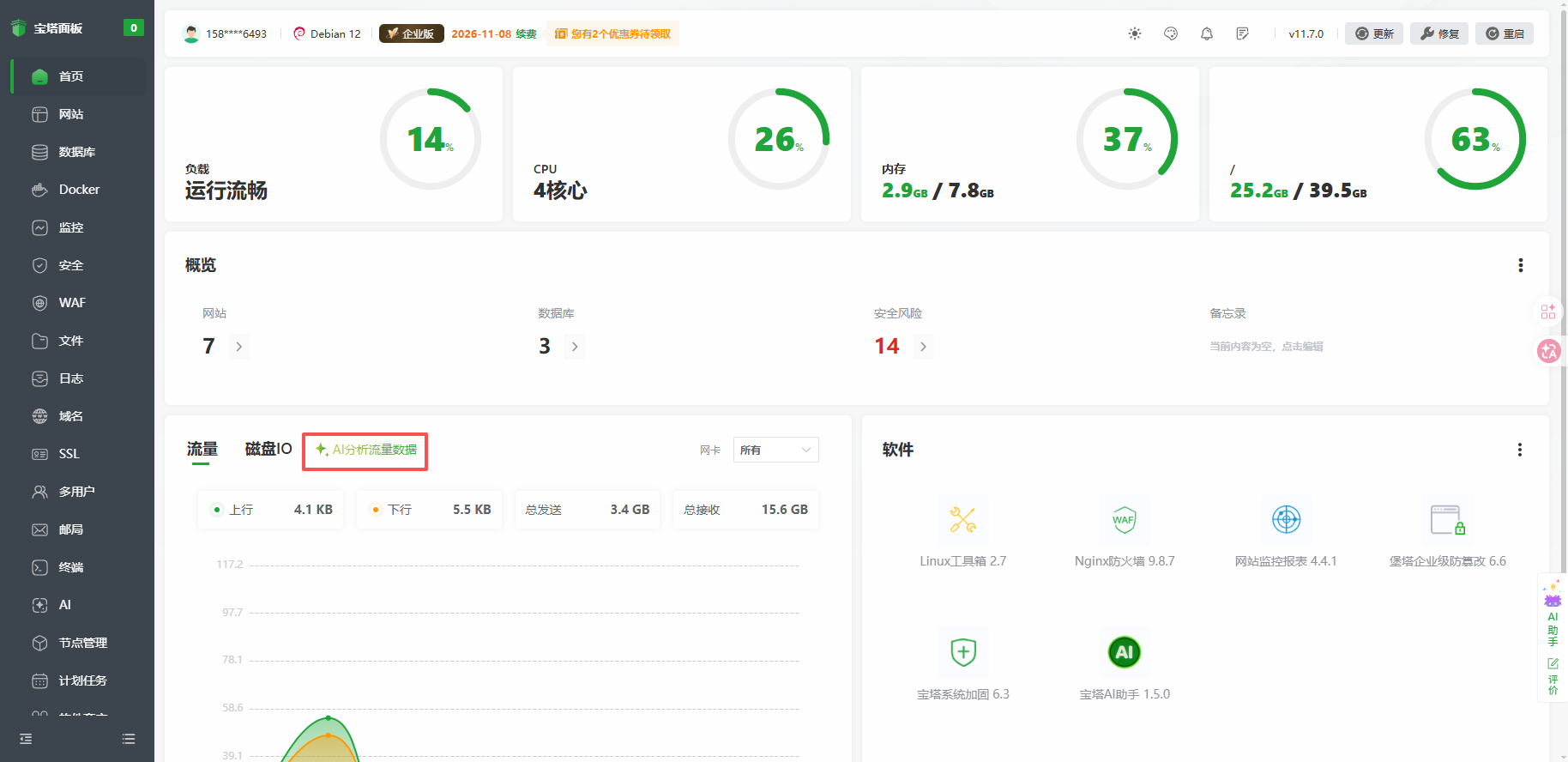This screenshot has height=762, width=1568.
Task: Launch 宝塔AI助手 app icon
Action: [x=1124, y=653]
